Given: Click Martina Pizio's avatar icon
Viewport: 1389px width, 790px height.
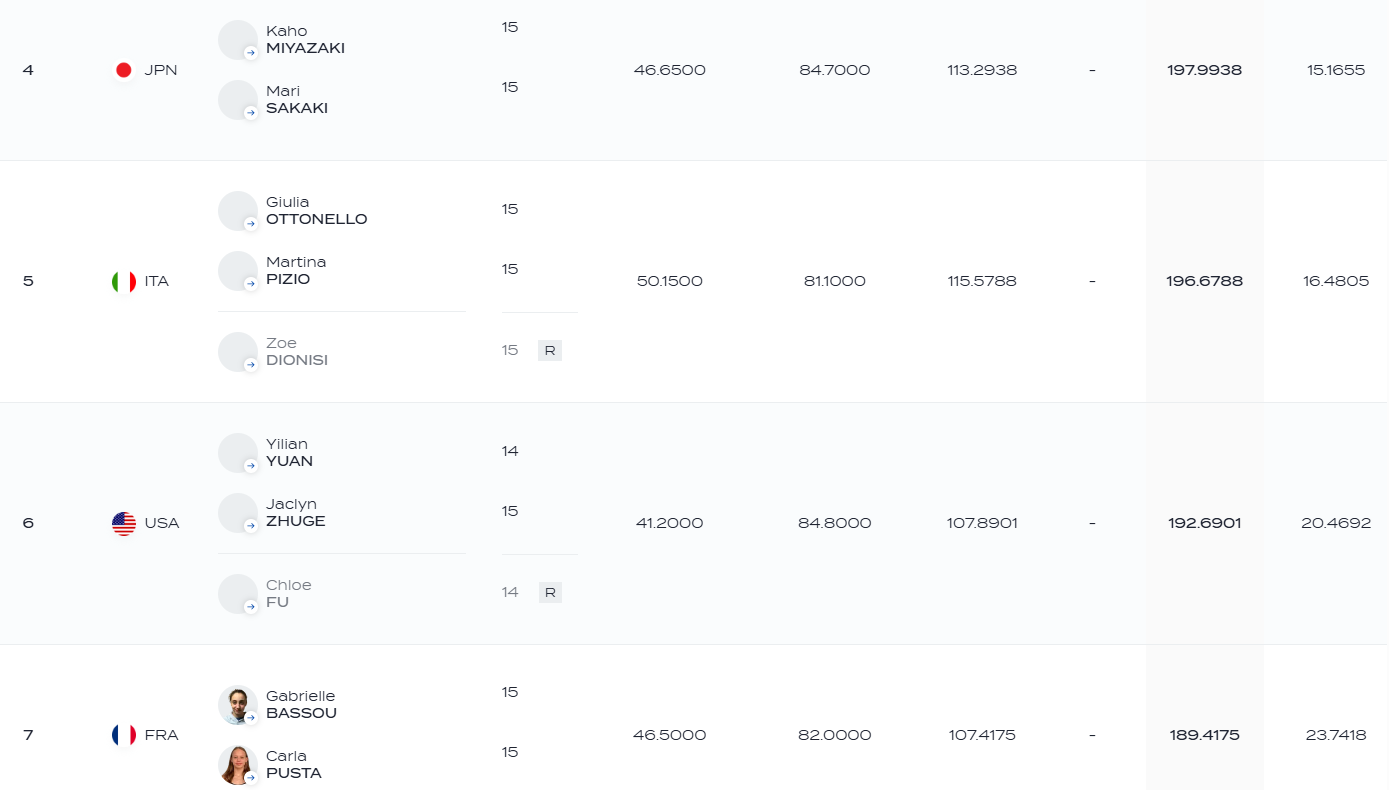Looking at the screenshot, I should [238, 271].
